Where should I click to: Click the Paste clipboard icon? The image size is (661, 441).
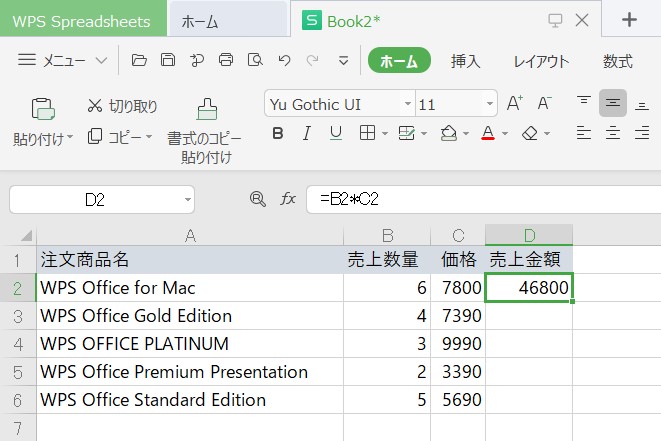pos(43,109)
